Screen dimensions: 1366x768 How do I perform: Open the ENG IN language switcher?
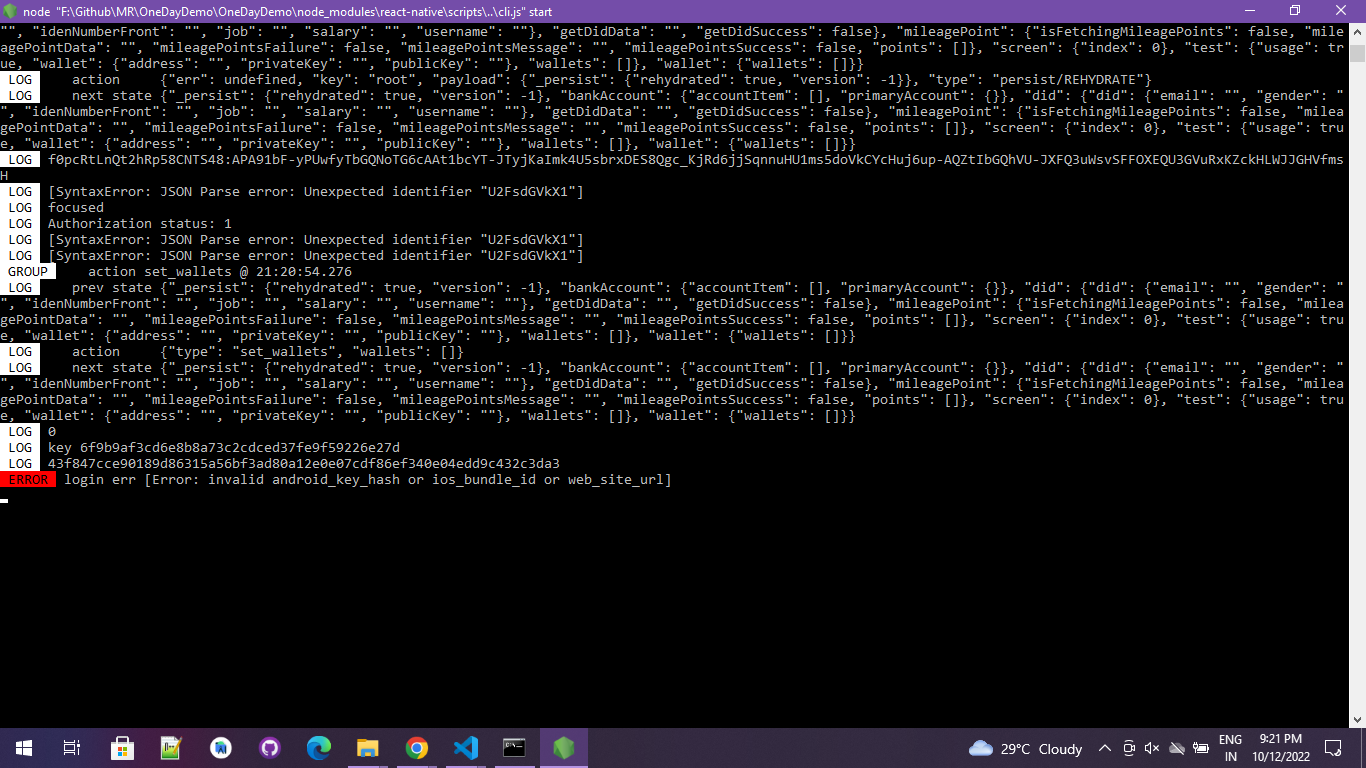(x=1230, y=748)
